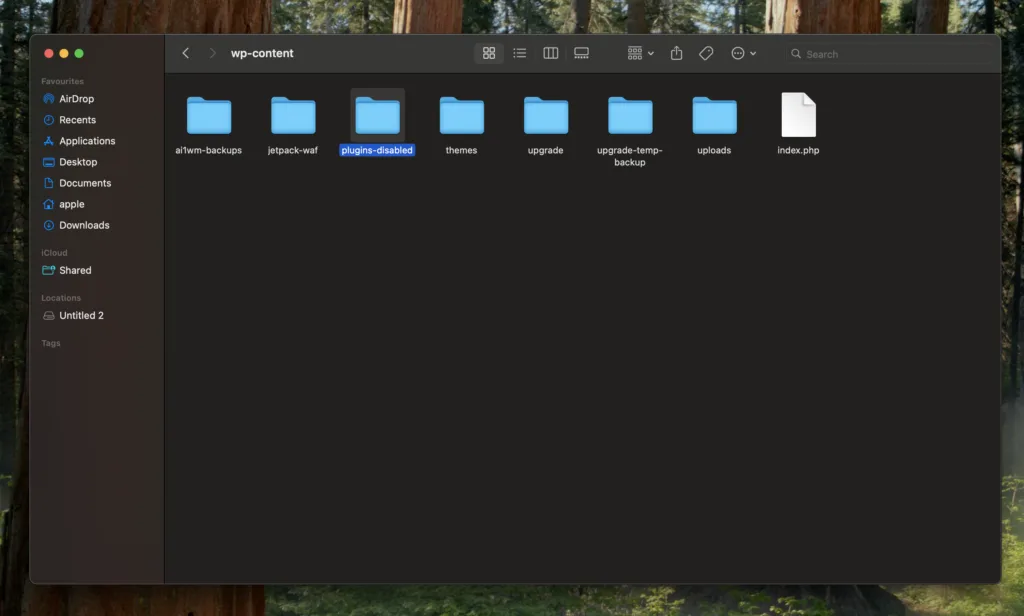The width and height of the screenshot is (1024, 616).
Task: Open the Share menu
Action: (x=676, y=53)
